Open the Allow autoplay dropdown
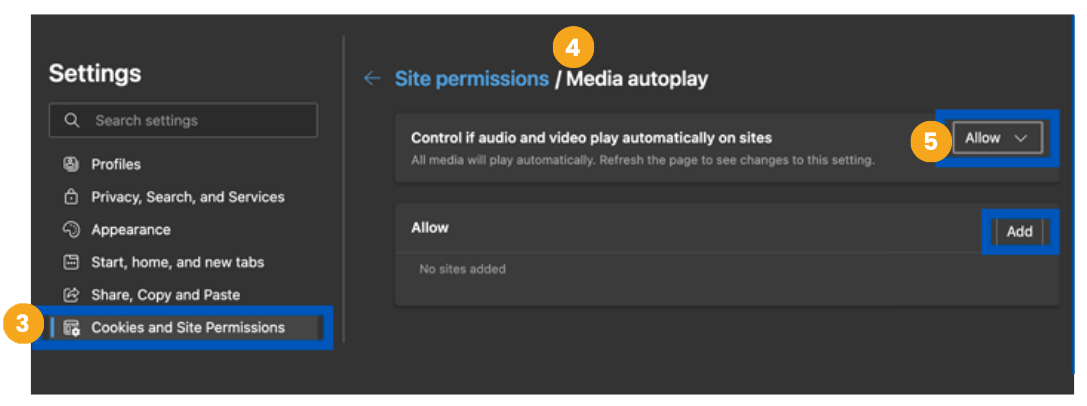1087x406 pixels. [996, 138]
